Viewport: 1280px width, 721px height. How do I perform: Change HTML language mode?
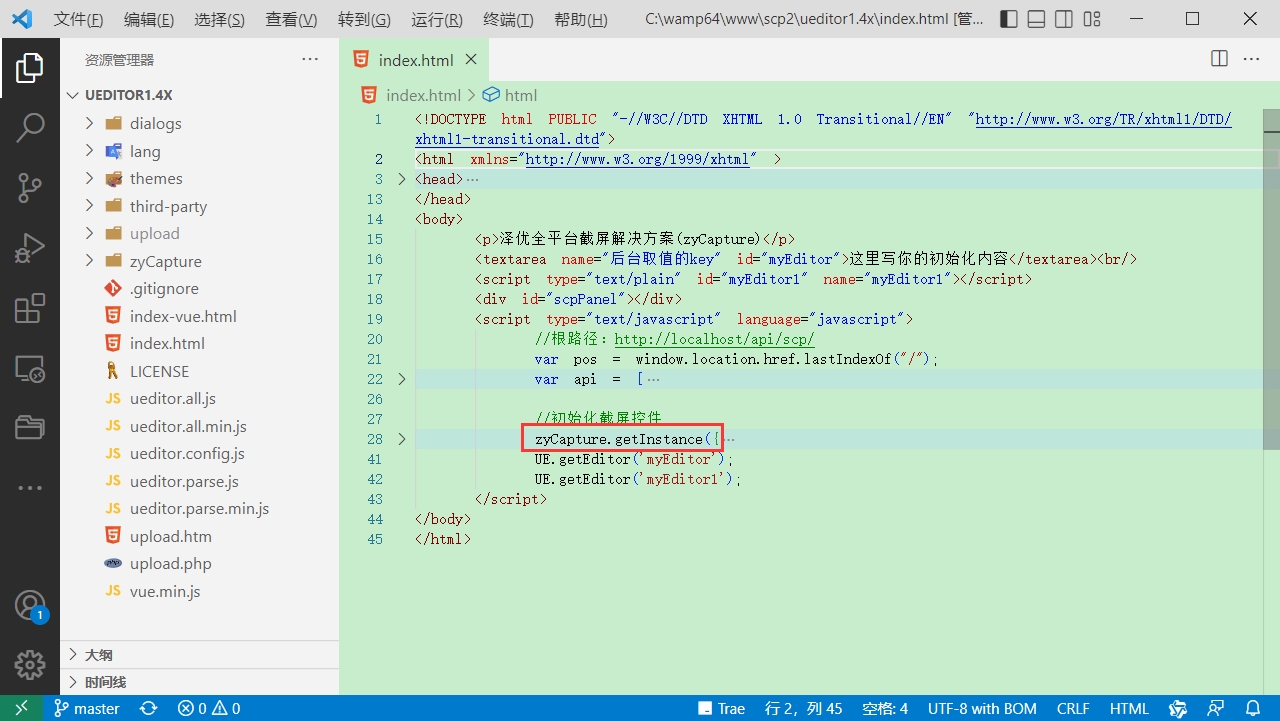(x=1129, y=708)
